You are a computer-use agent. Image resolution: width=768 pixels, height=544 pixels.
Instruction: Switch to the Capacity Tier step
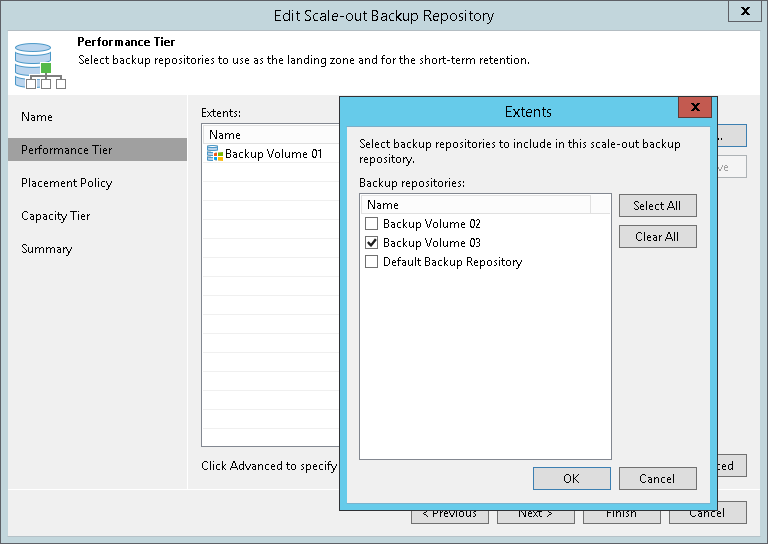56,216
